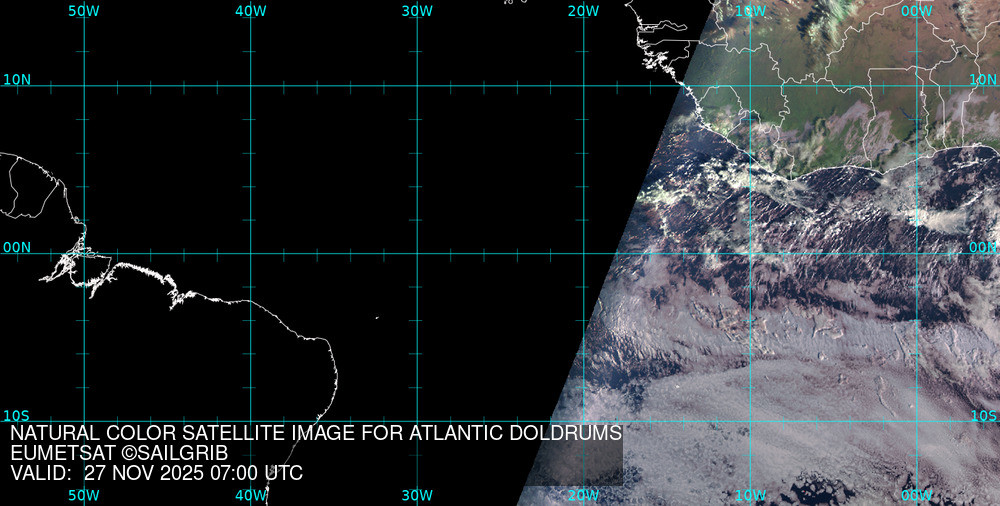1000x506 pixels.
Task: Click the 00N latitude label on left edge
Action: coord(17,247)
